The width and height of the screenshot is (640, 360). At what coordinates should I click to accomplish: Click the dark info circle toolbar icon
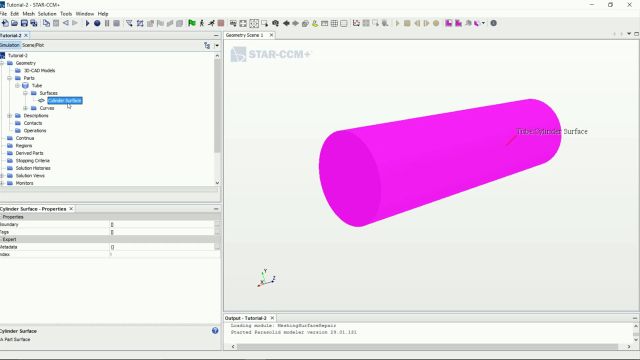(x=493, y=23)
